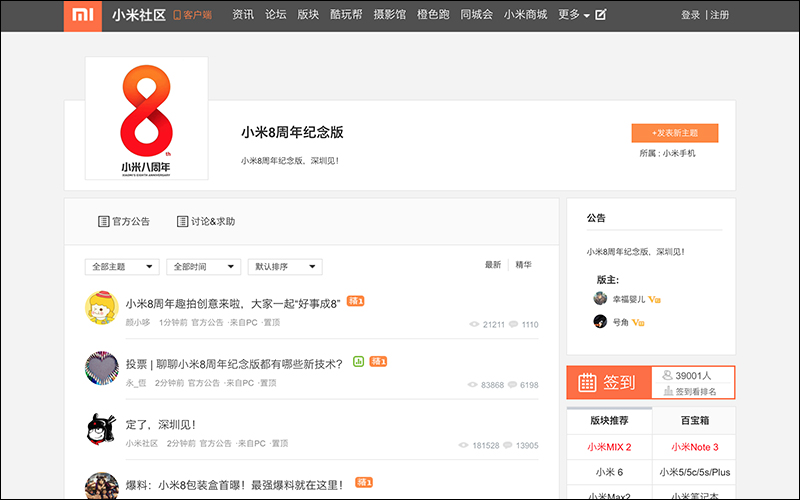Click the ranking chart icon beside 签到看排名
Screen dimensions: 800x500
668,391
